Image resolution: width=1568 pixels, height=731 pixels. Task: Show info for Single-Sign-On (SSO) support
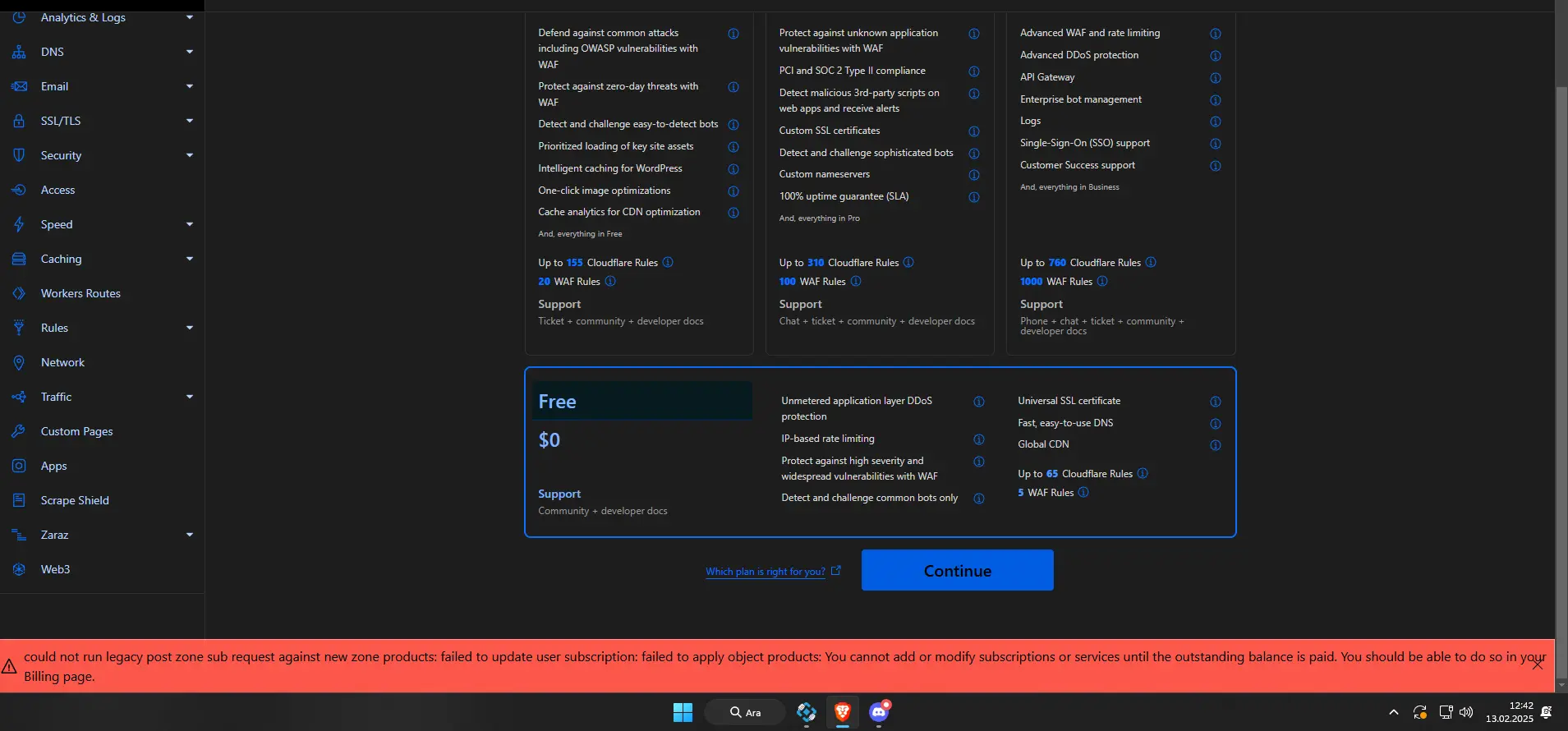point(1216,144)
